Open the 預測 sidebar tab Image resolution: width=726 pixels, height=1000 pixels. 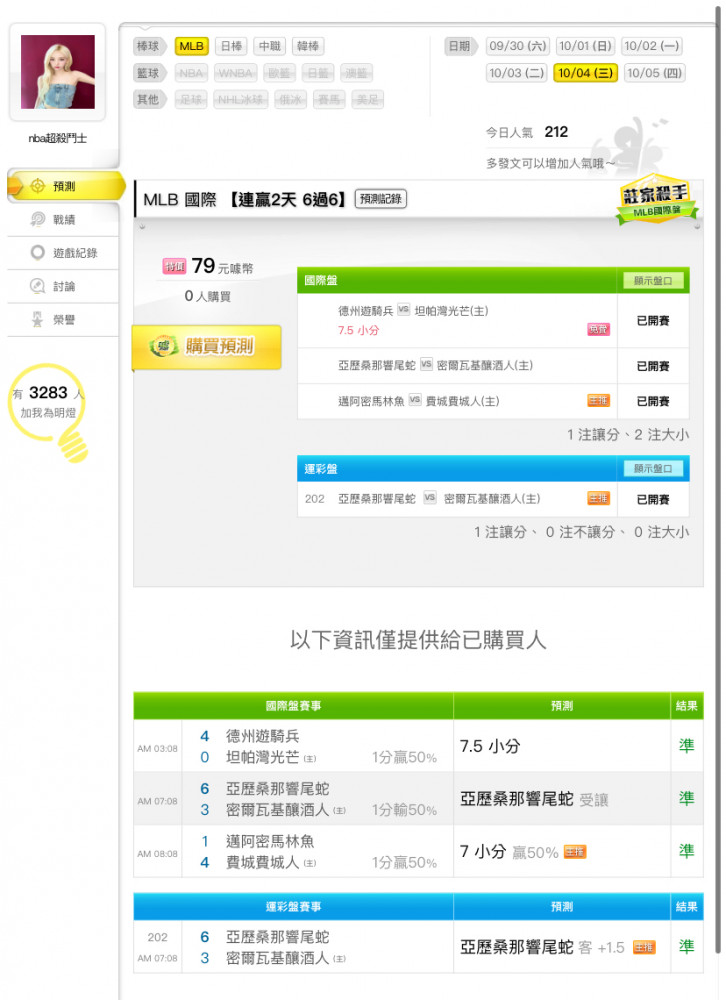64,186
